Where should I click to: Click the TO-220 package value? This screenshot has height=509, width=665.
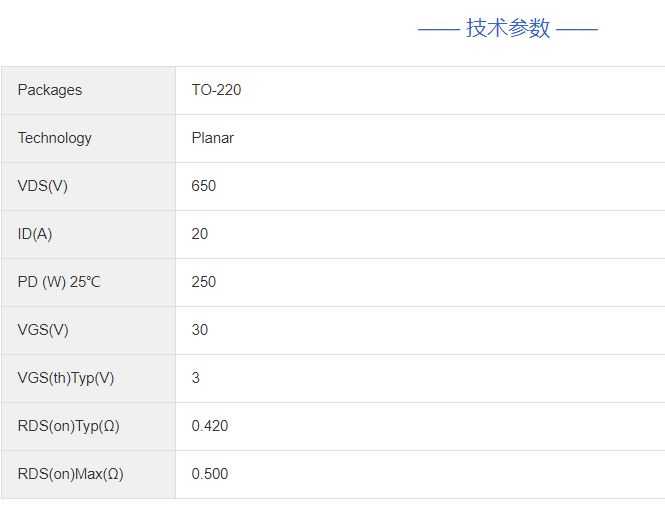pos(216,90)
